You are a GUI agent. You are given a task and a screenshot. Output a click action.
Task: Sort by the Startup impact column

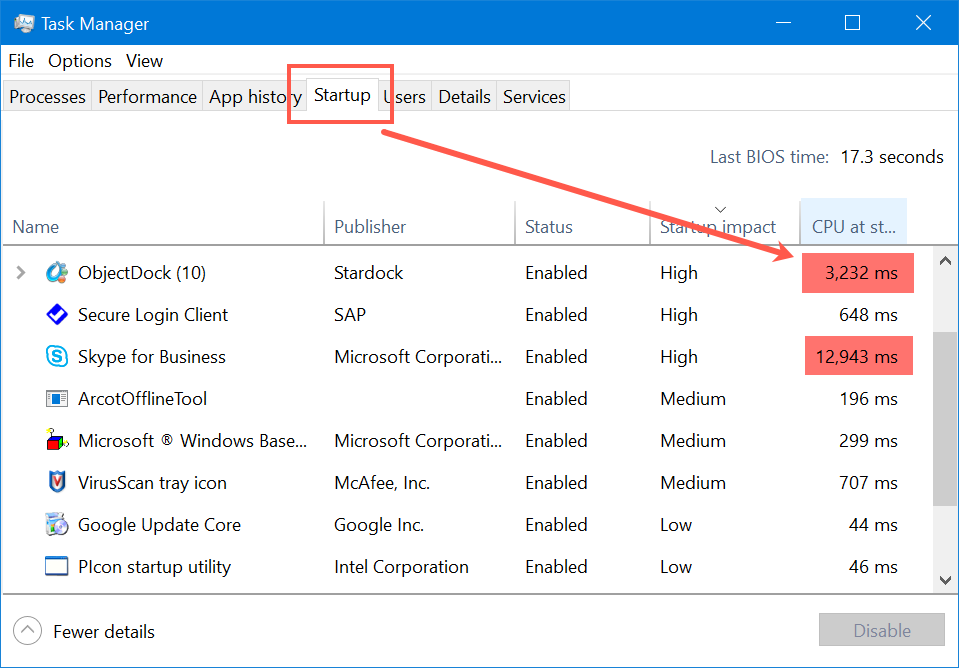coord(718,227)
